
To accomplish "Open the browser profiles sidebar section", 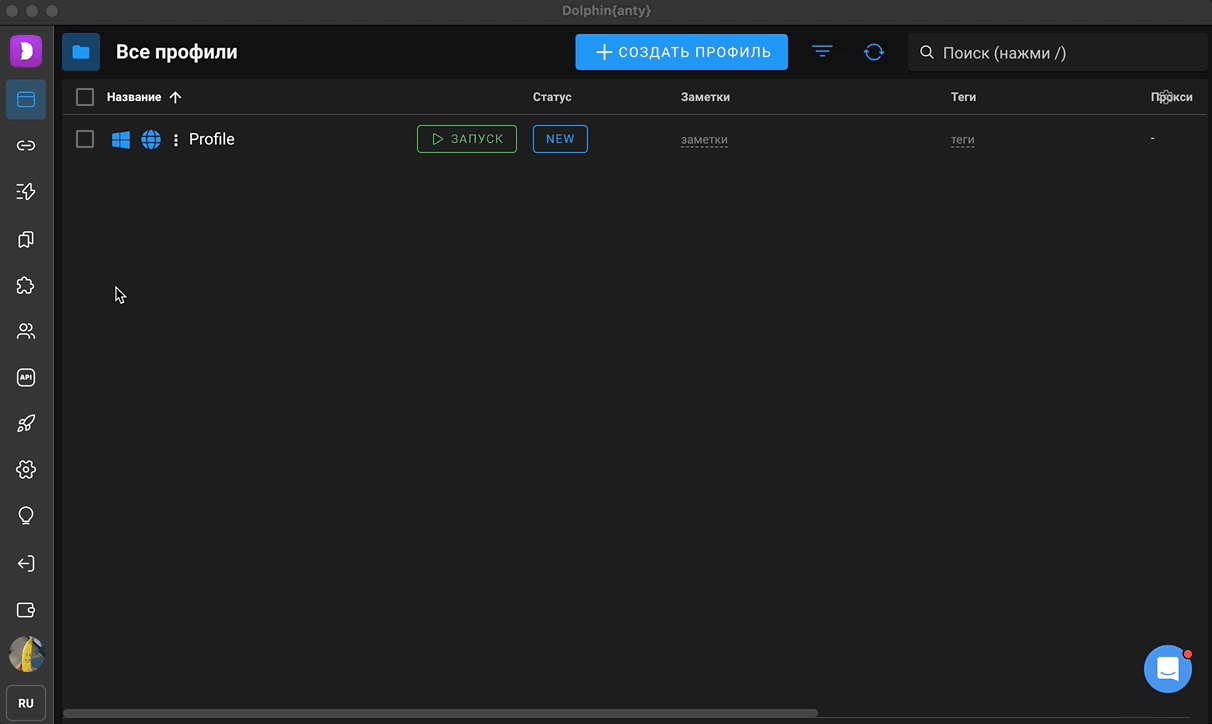I will pos(26,99).
